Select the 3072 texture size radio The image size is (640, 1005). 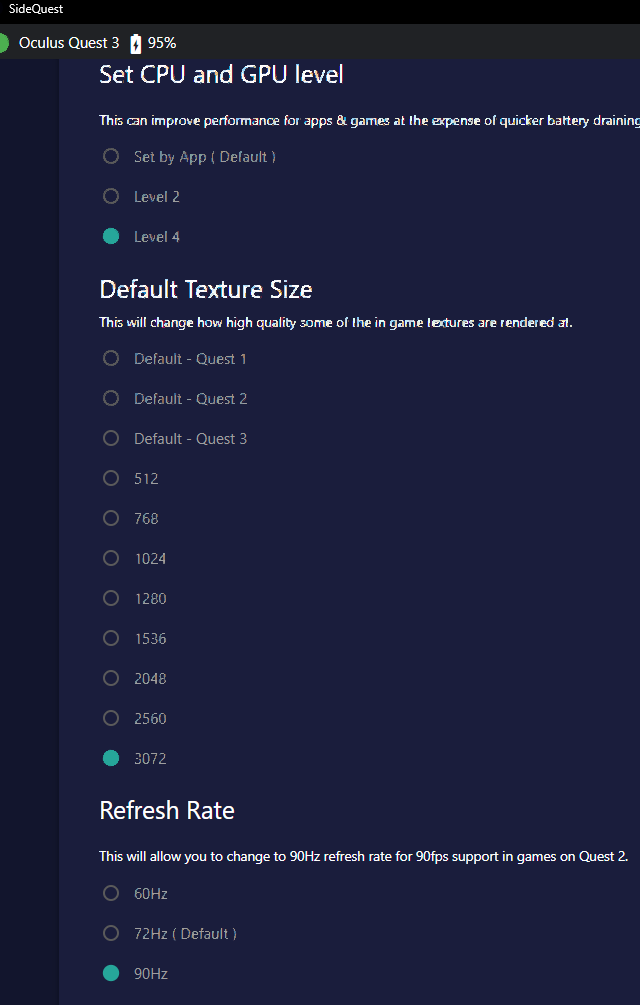tap(111, 758)
